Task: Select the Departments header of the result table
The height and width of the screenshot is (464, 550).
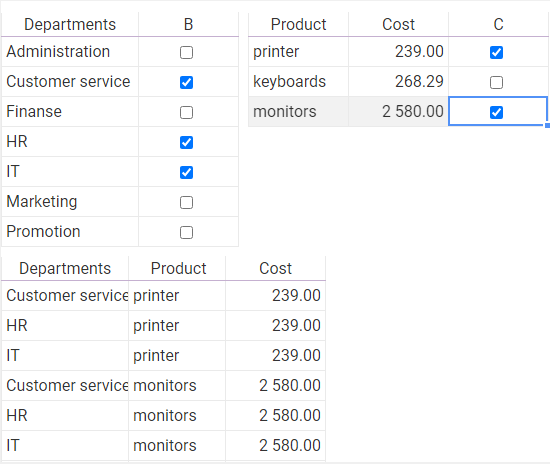Action: (x=65, y=268)
